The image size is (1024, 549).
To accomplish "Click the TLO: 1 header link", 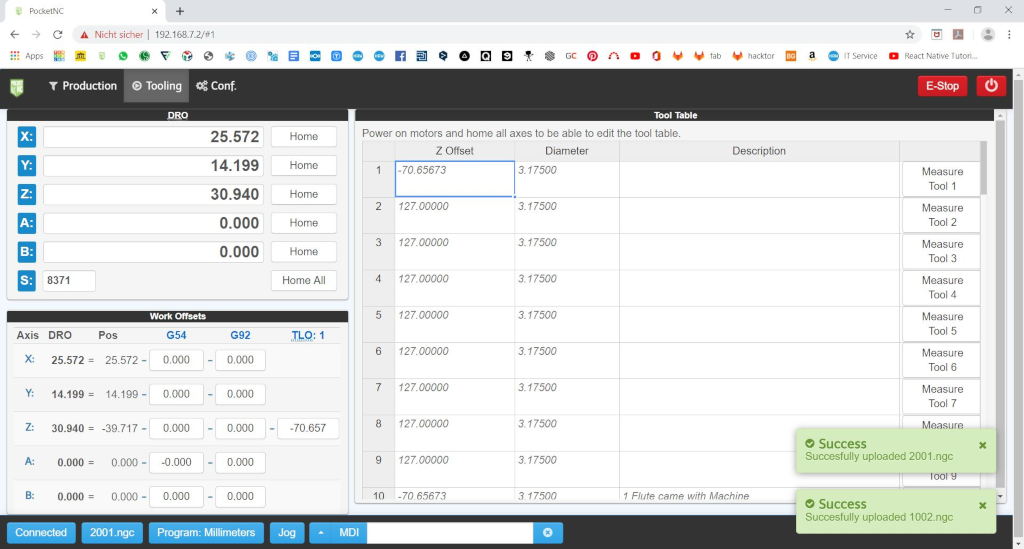I will tap(308, 335).
